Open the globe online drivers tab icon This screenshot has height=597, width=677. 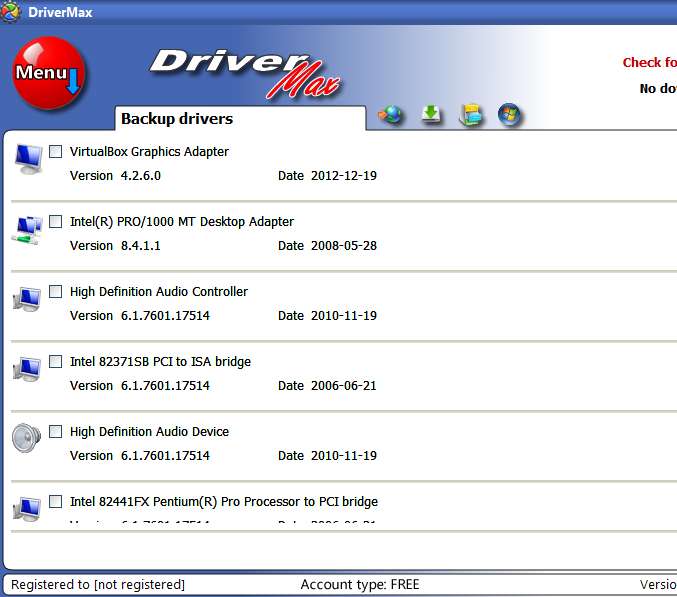tap(391, 115)
